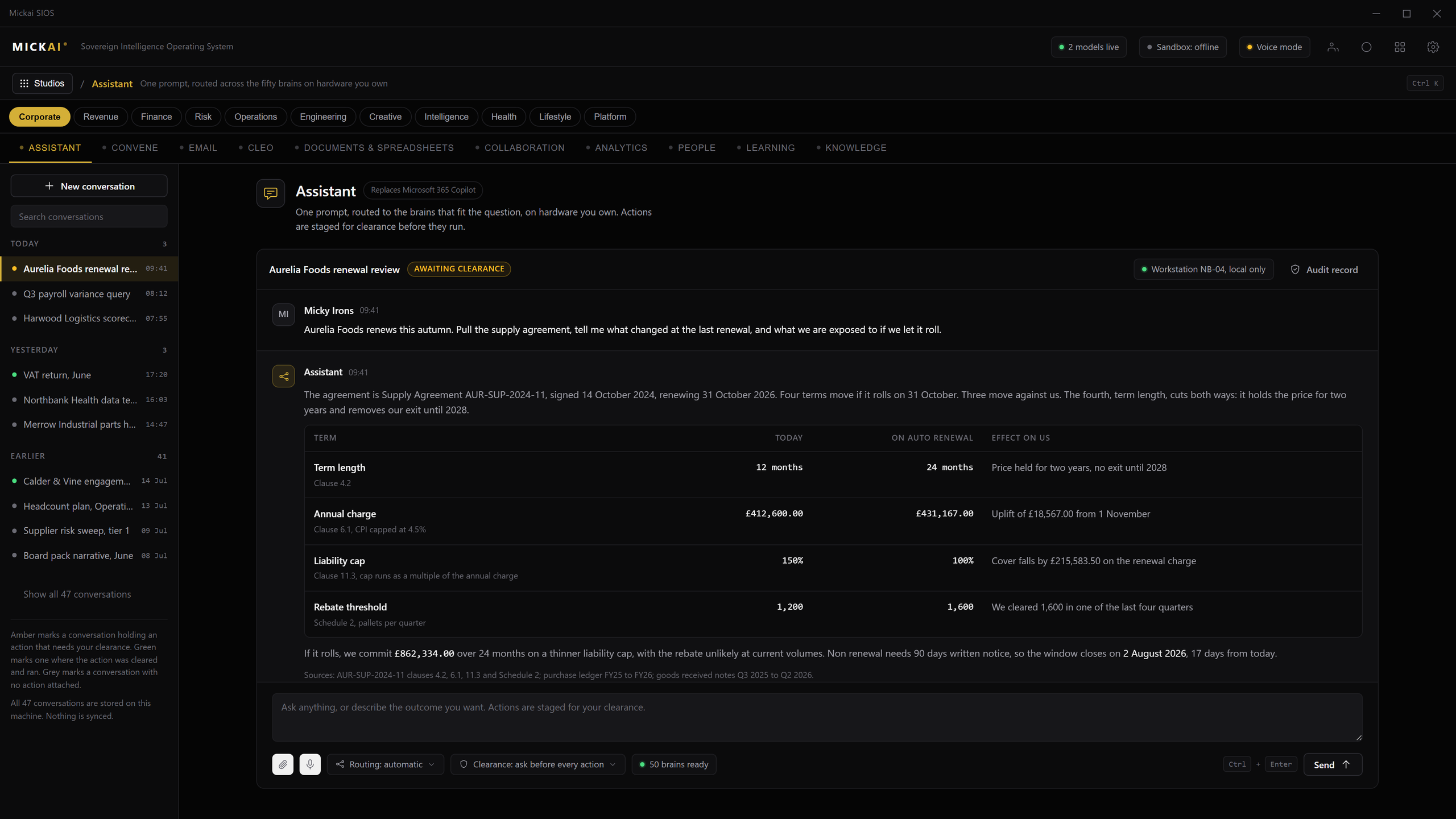Switch to the COLLABORATION tab
1456x819 pixels.
(520, 148)
